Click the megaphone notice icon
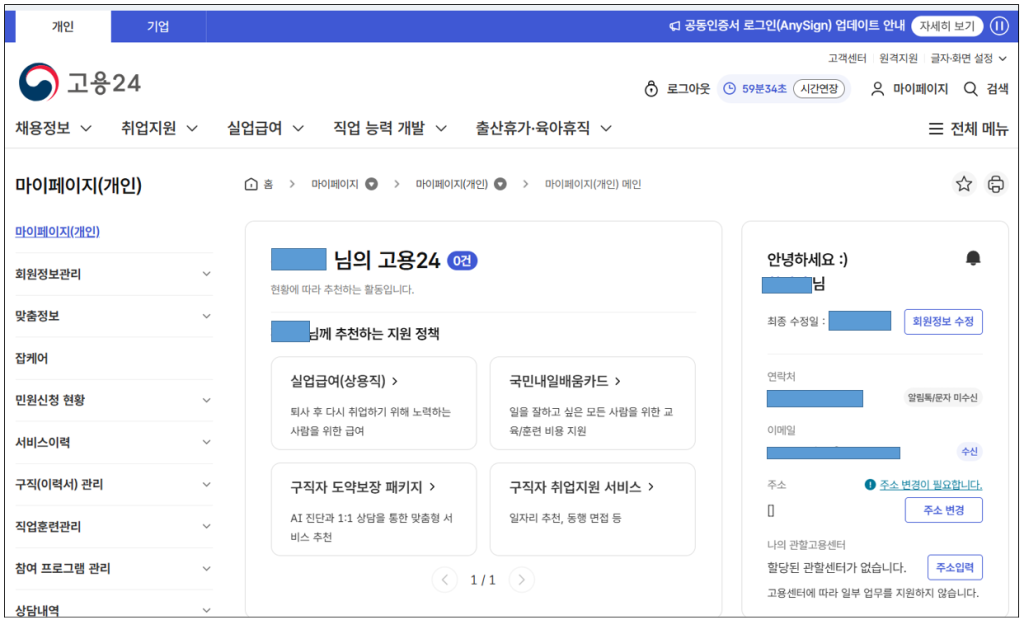 [675, 26]
